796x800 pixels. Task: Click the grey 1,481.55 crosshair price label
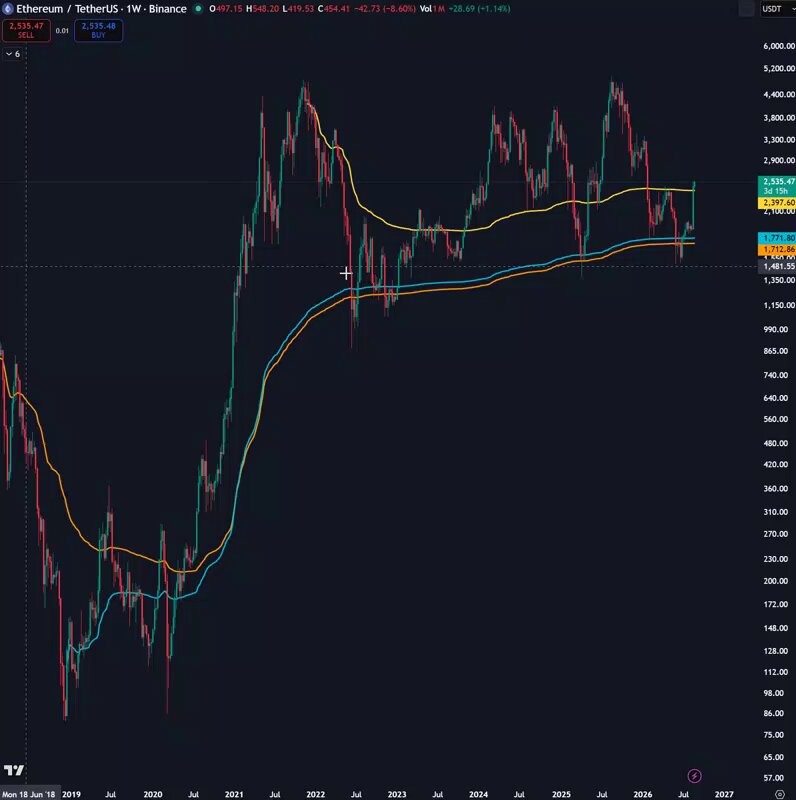(778, 266)
